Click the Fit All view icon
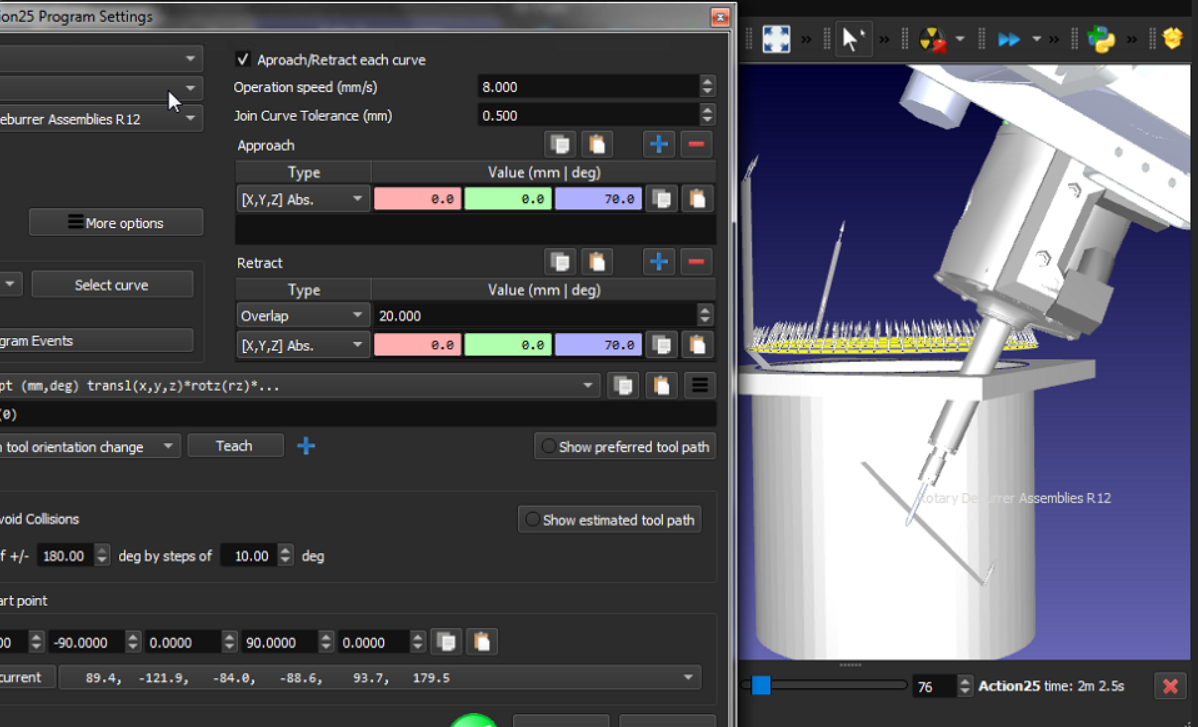 coord(776,39)
